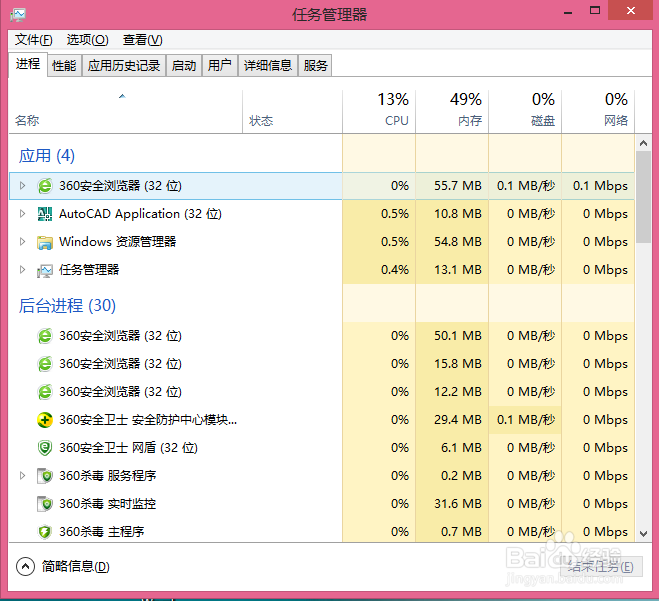The height and width of the screenshot is (601, 659).
Task: Select the 360杀毒 主程序 name text
Action: (102, 532)
